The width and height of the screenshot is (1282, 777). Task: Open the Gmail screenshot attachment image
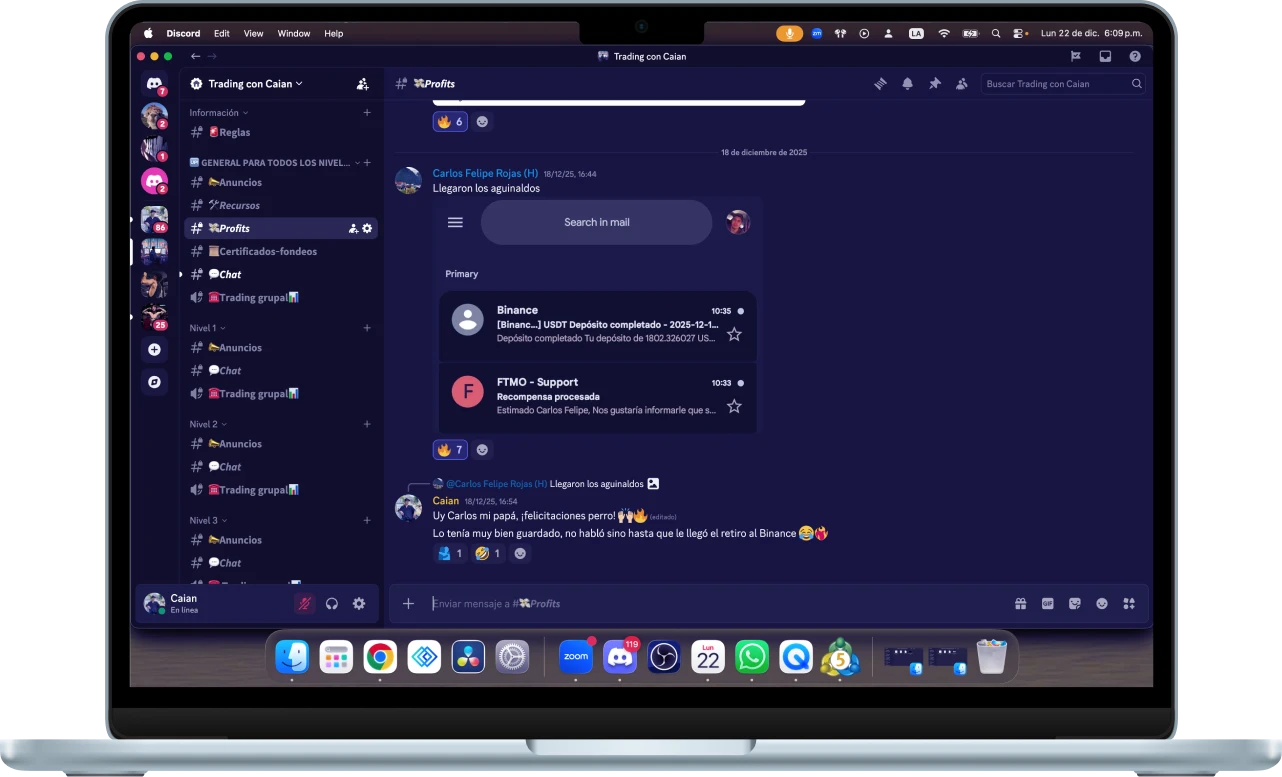click(597, 315)
